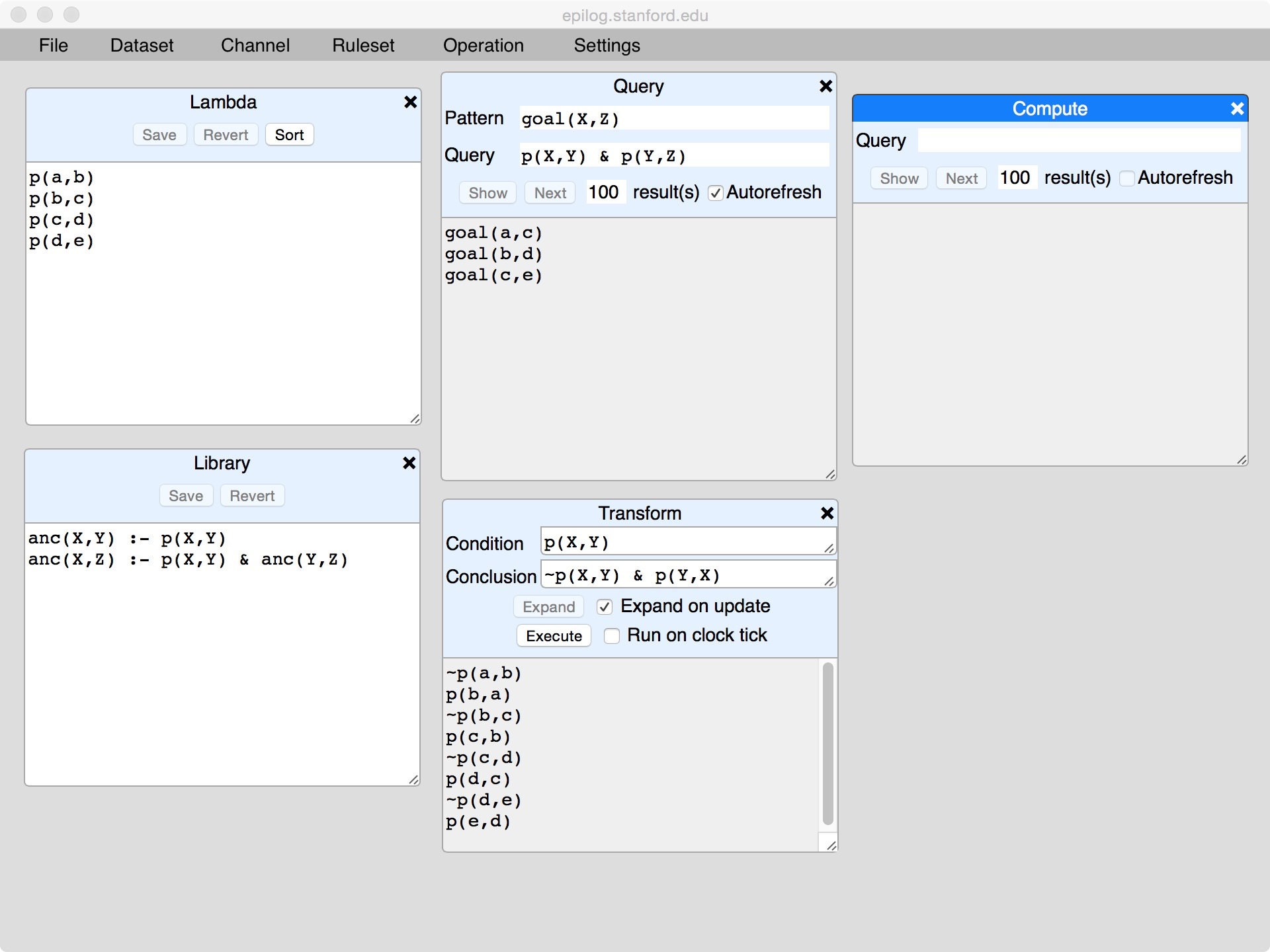Click the Lambda text area resize grip
Image resolution: width=1270 pixels, height=952 pixels.
point(415,418)
